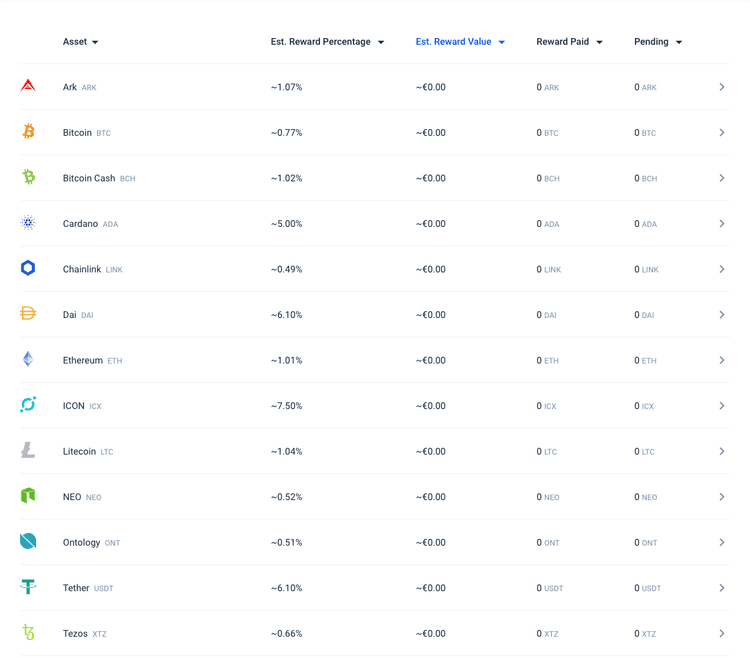Screen dimensions: 750x658
Task: Select the Ethereum ETH asset name
Action: pos(92,360)
